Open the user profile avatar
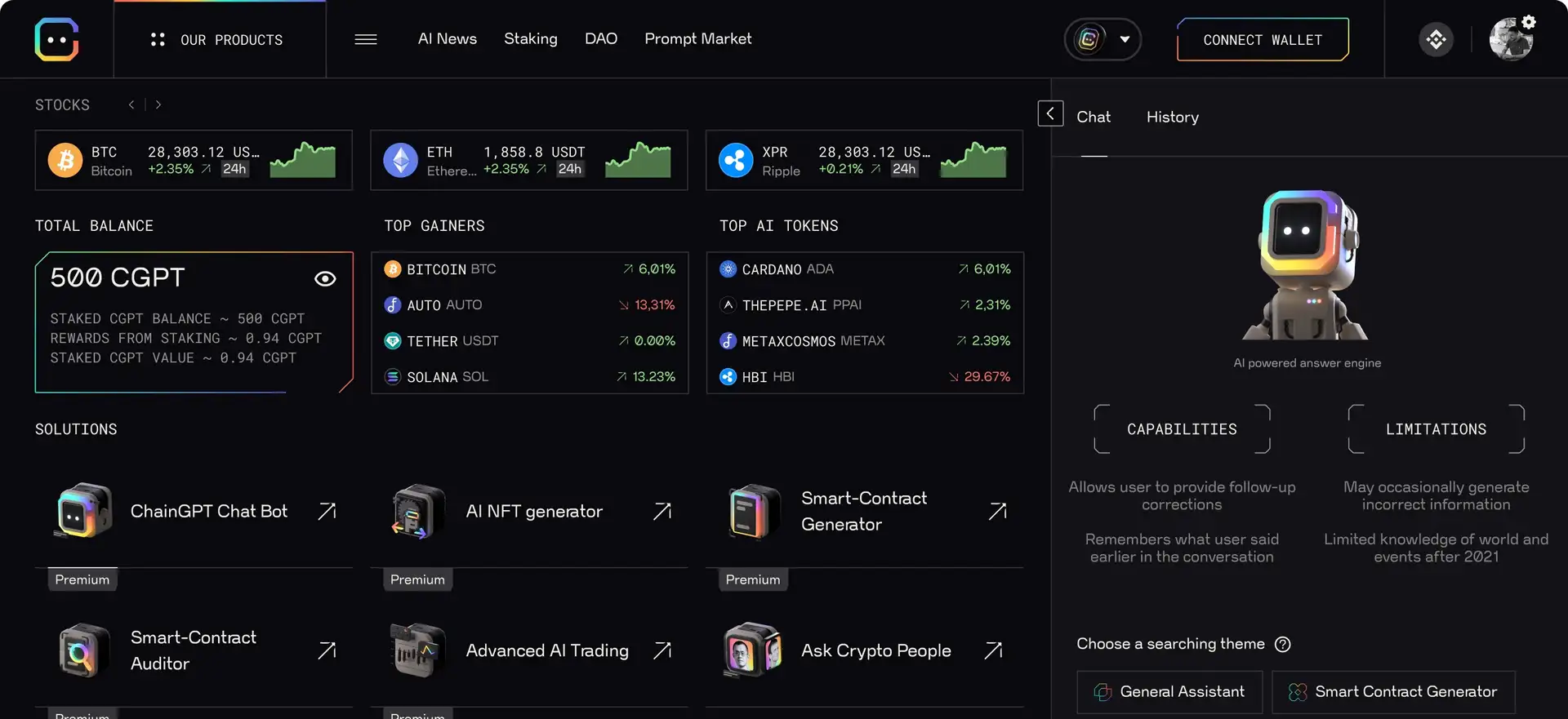1568x719 pixels. (x=1511, y=39)
